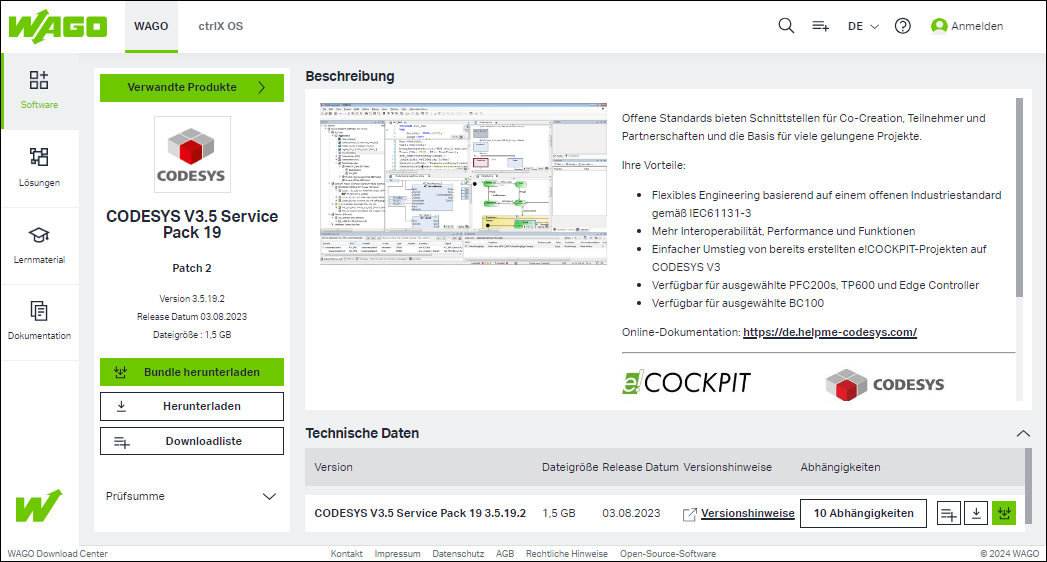Viewport: 1047px width, 562px height.
Task: Click the Versionshinweise column header
Action: (x=727, y=467)
